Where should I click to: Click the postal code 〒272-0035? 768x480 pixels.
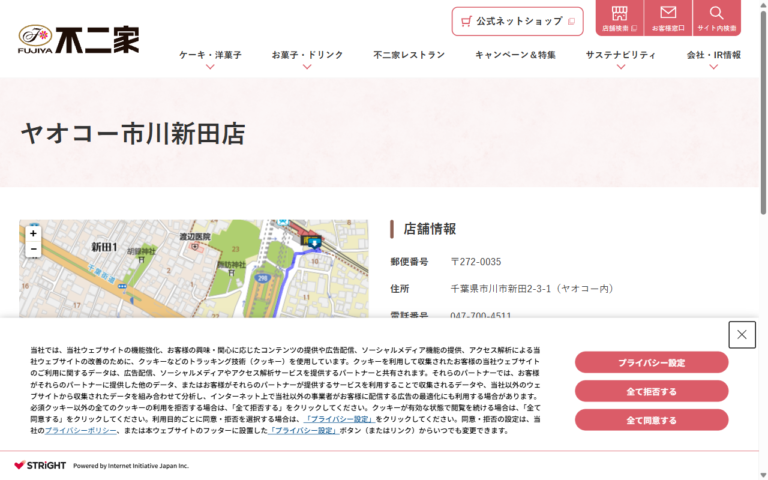coord(476,262)
